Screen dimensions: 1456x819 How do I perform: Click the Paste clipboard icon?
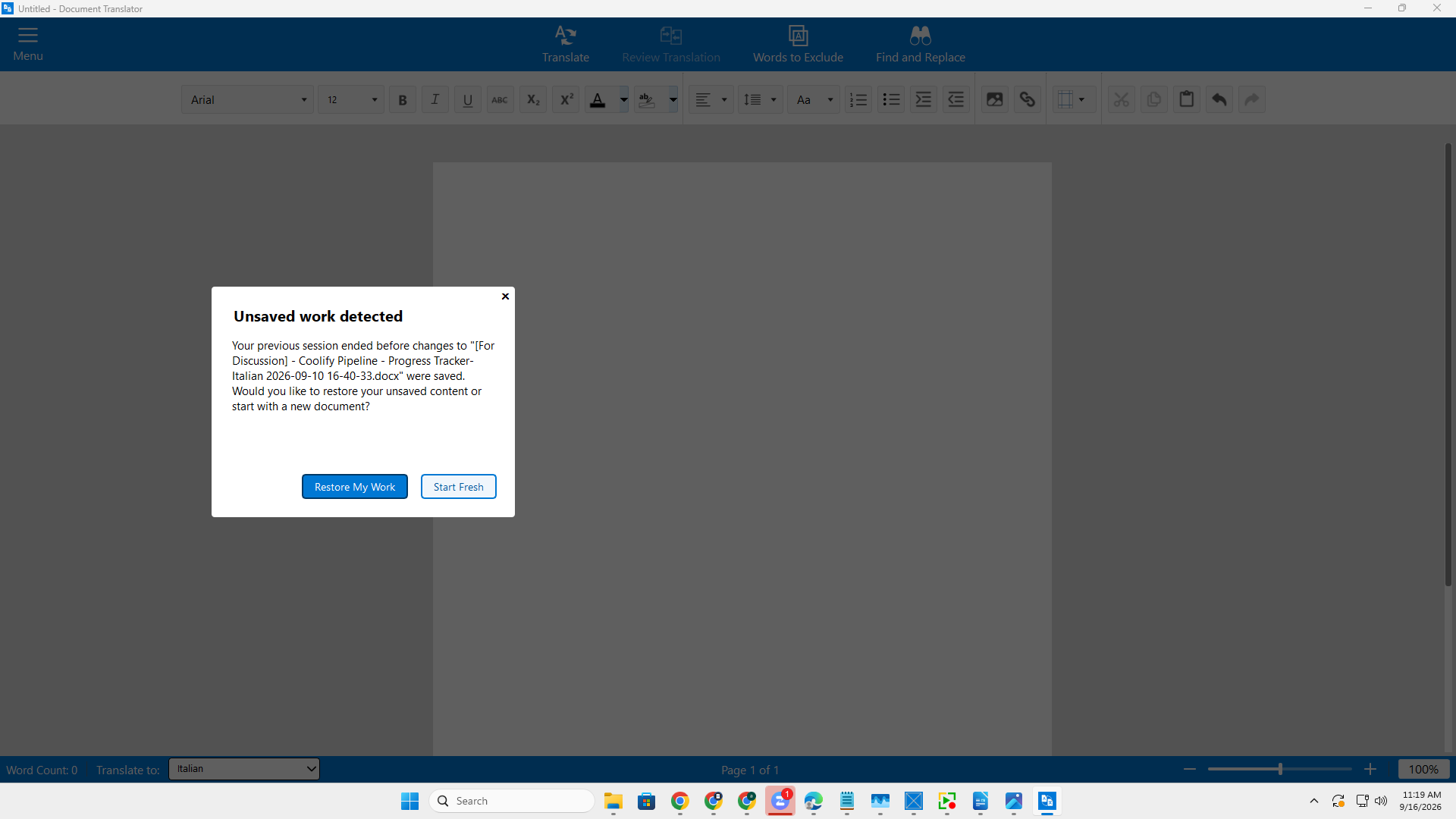point(1187,99)
